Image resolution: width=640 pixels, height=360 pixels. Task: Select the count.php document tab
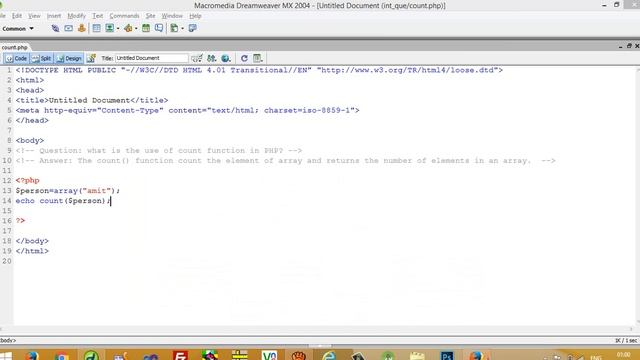(x=14, y=47)
